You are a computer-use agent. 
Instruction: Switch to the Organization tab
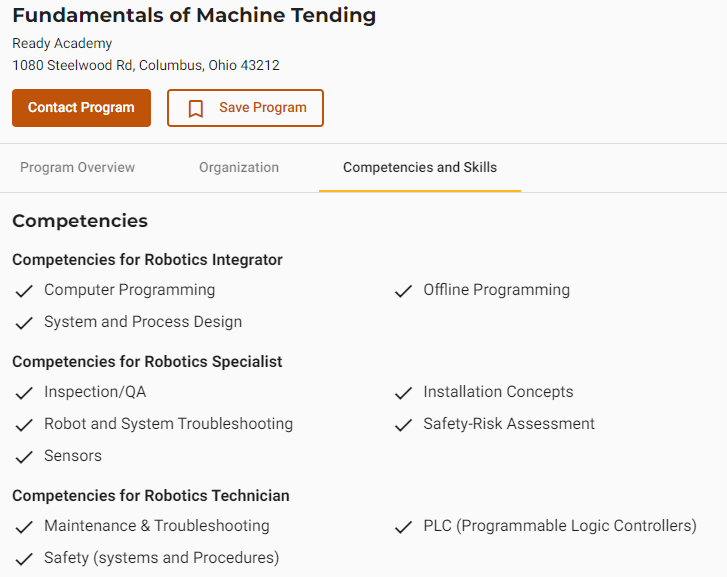point(239,167)
